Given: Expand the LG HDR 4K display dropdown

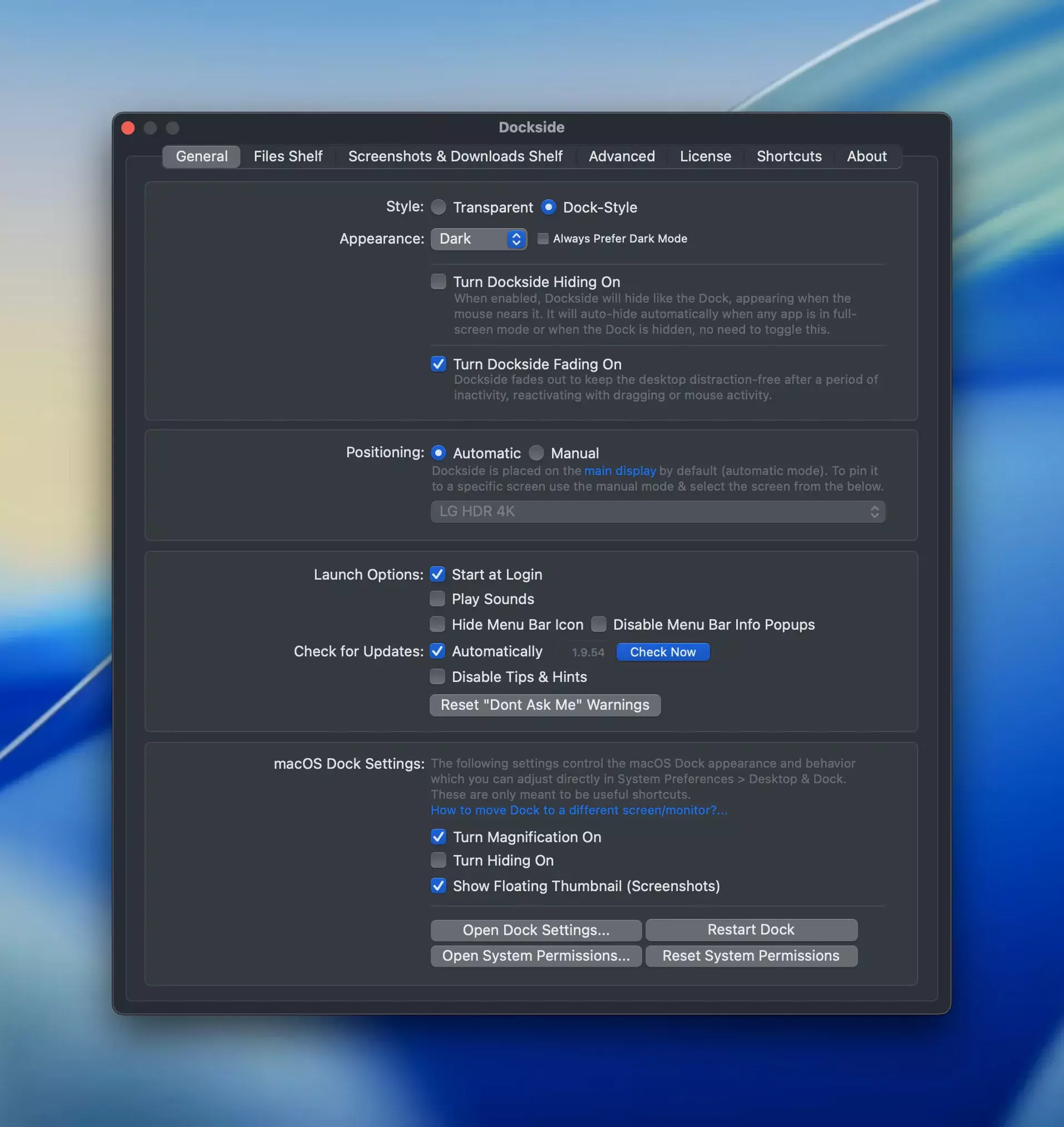Looking at the screenshot, I should tap(657, 511).
